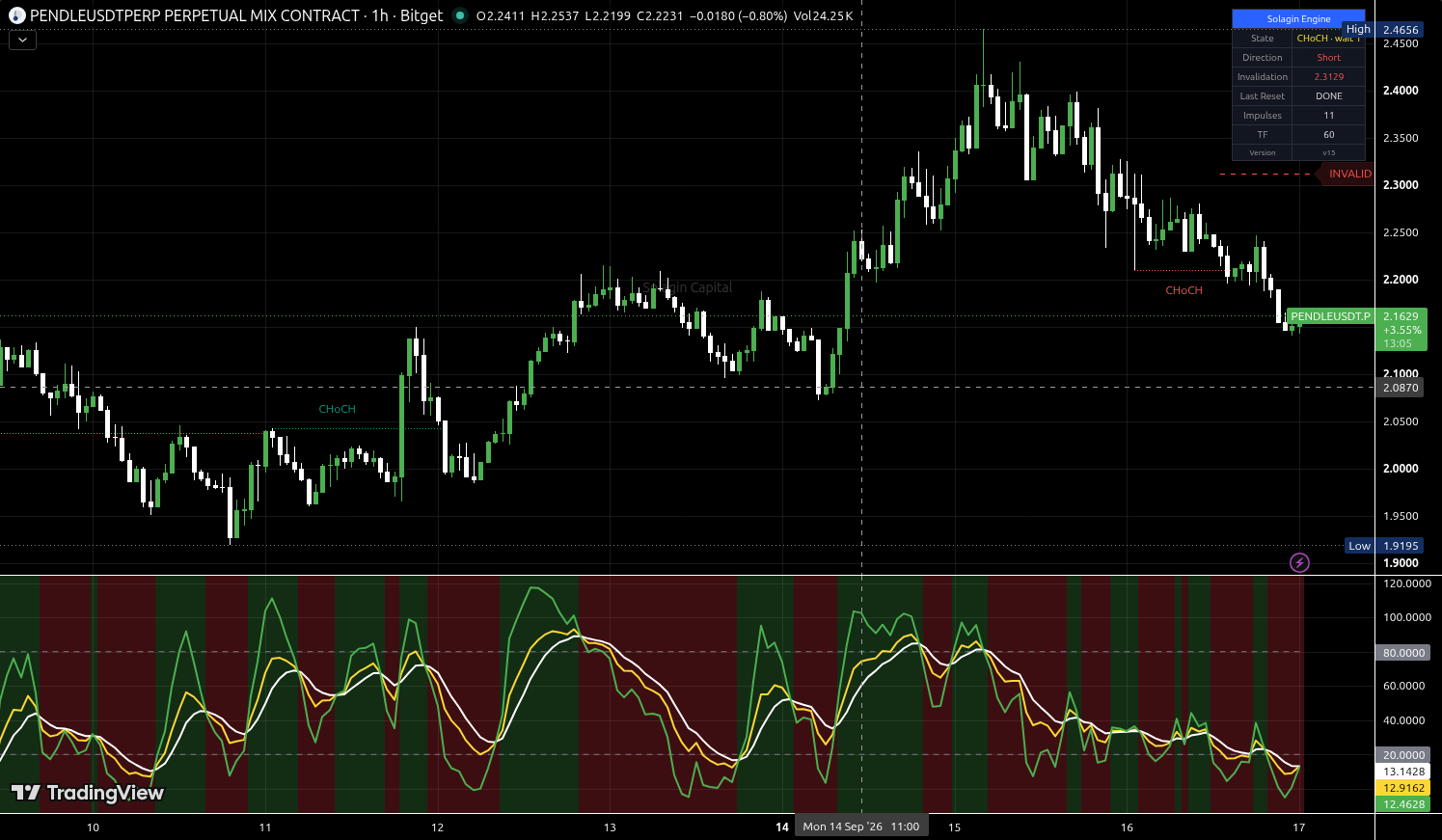Click date 15 on time axis
This screenshot has width=1442, height=840.
(954, 827)
